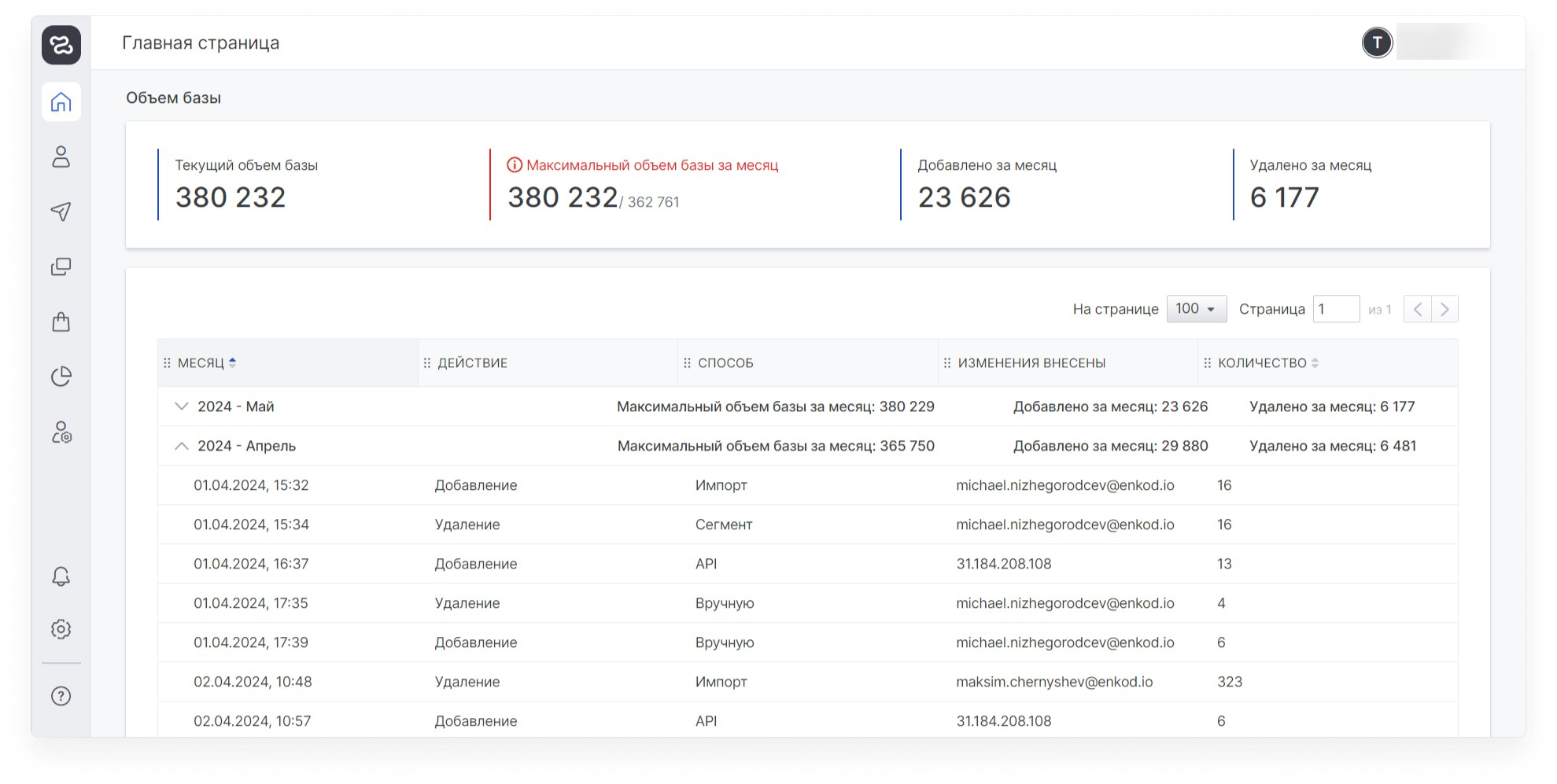Click the drag handle of Количество column
1557x784 pixels.
click(1208, 363)
